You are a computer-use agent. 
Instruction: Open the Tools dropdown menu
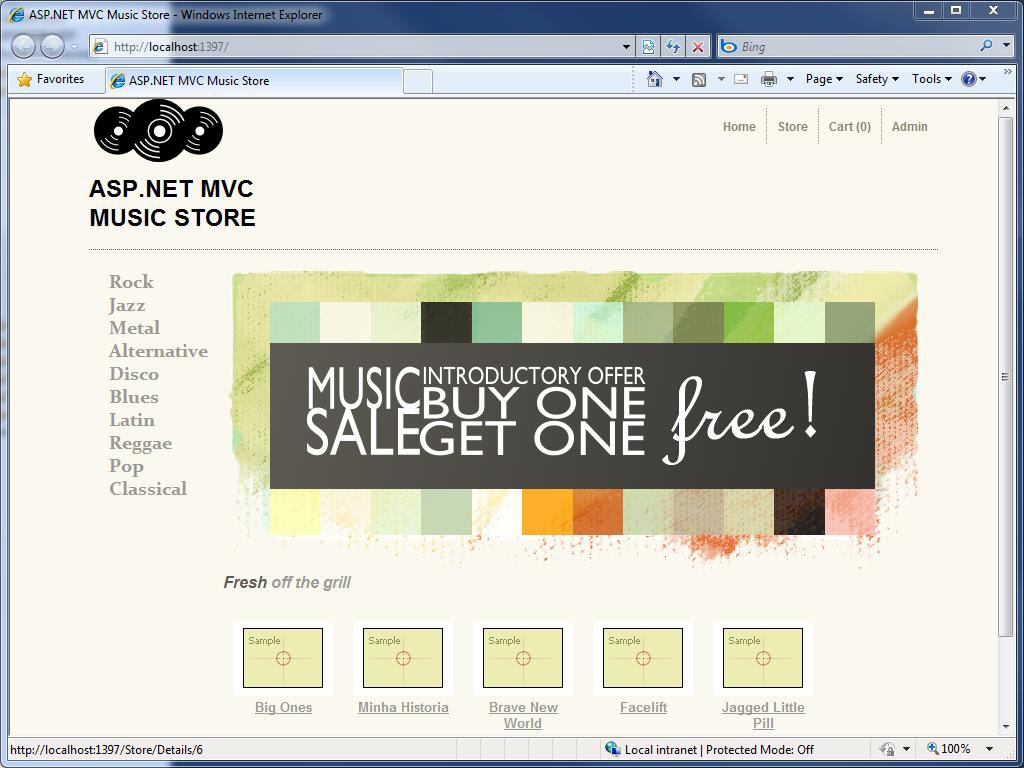click(x=929, y=78)
